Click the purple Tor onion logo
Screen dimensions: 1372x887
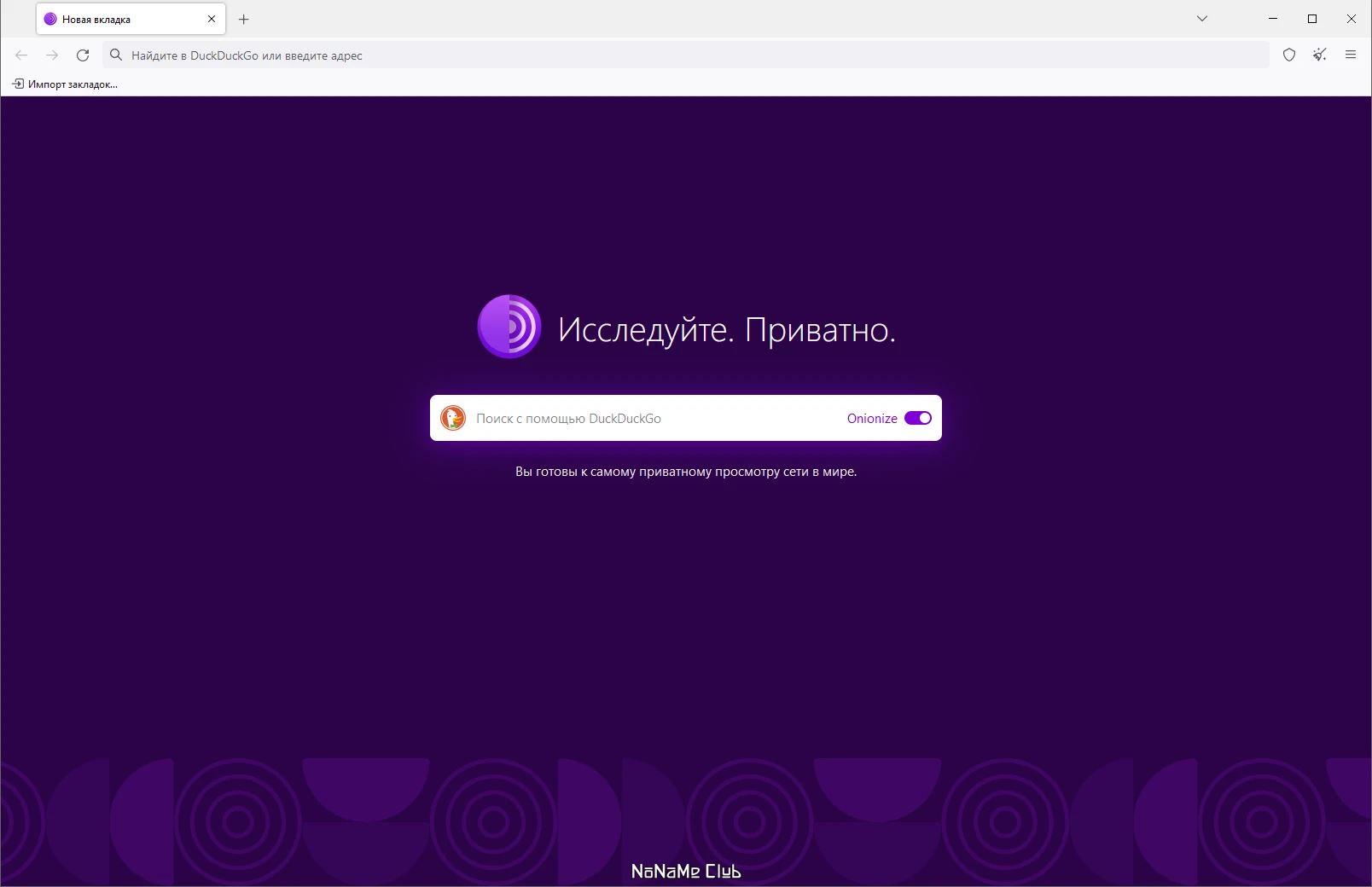click(509, 327)
